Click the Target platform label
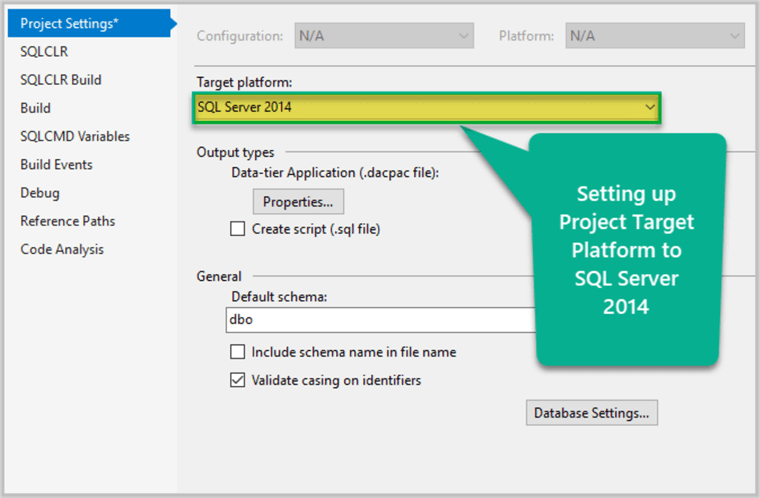Screen dimensions: 760x498 pyautogui.click(x=244, y=82)
